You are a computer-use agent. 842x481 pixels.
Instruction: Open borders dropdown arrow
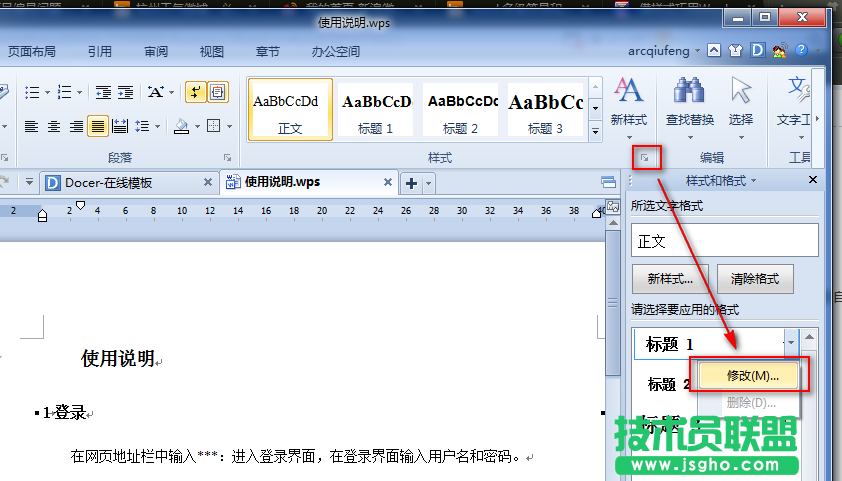coord(229,127)
